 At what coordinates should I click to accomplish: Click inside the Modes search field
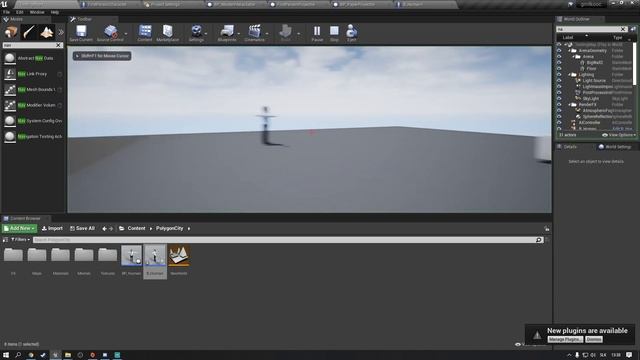point(29,45)
